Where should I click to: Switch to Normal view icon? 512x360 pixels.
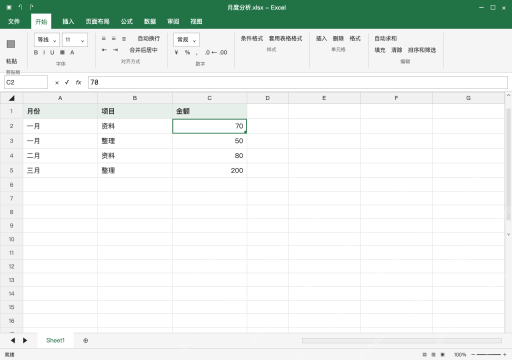(x=424, y=355)
